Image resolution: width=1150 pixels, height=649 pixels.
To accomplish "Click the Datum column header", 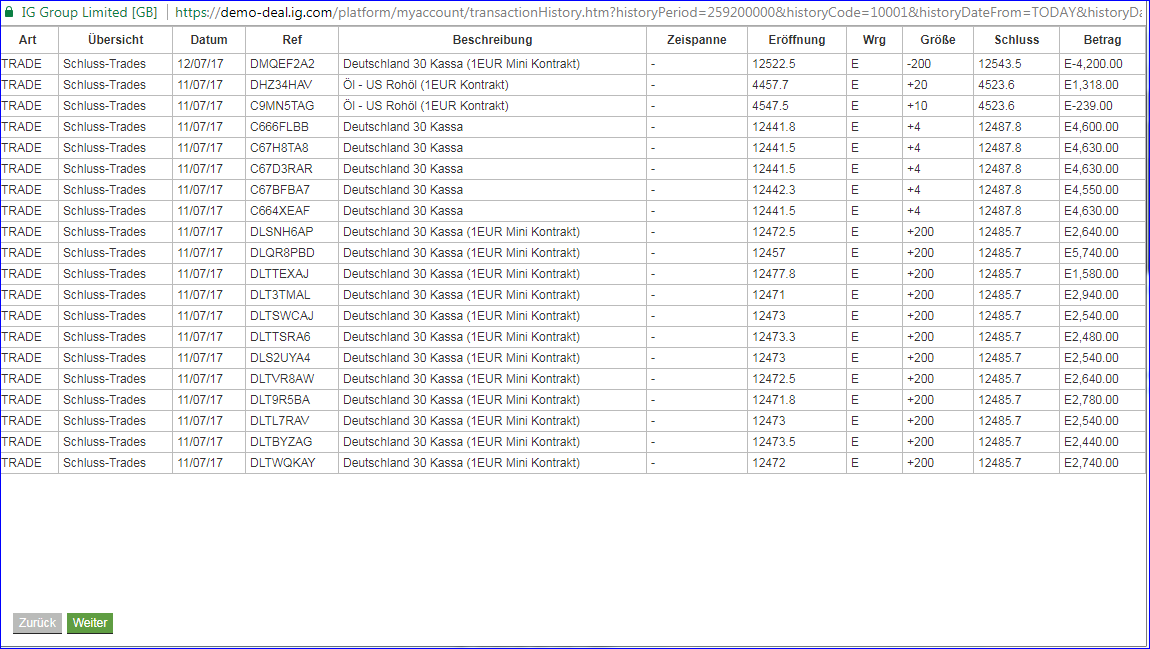I will coord(208,40).
